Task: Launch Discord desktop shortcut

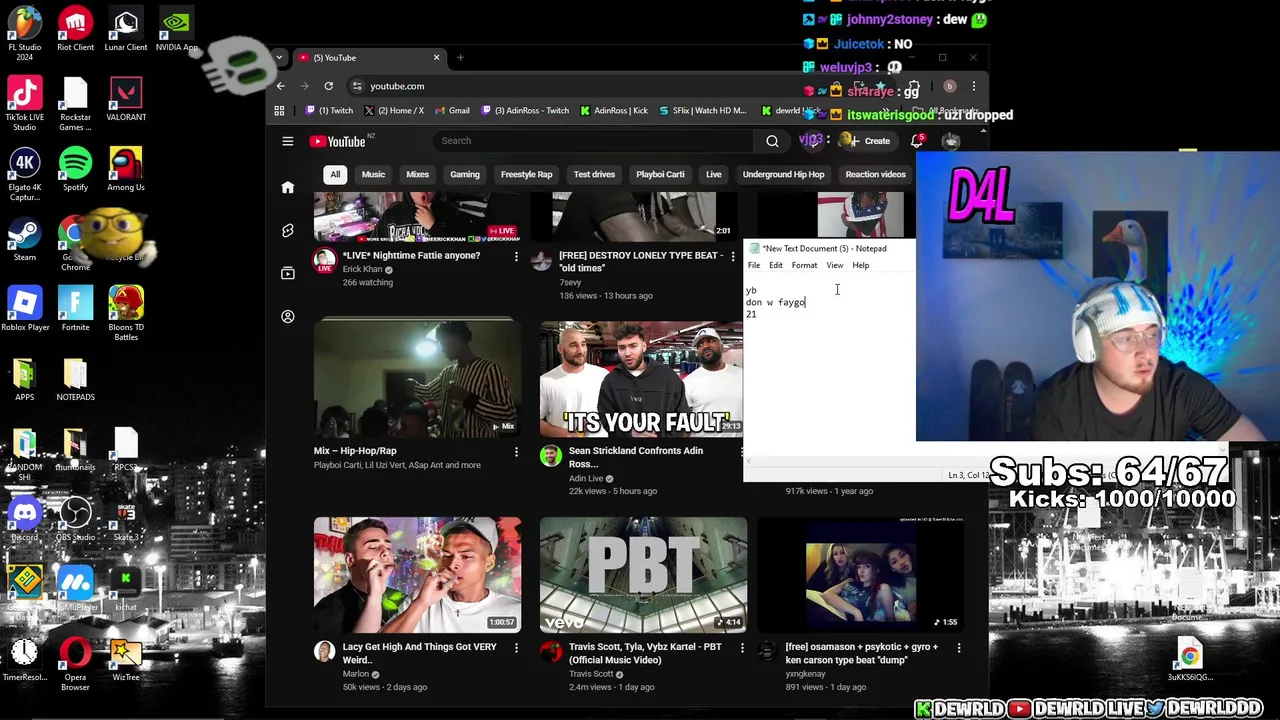Action: [x=25, y=520]
